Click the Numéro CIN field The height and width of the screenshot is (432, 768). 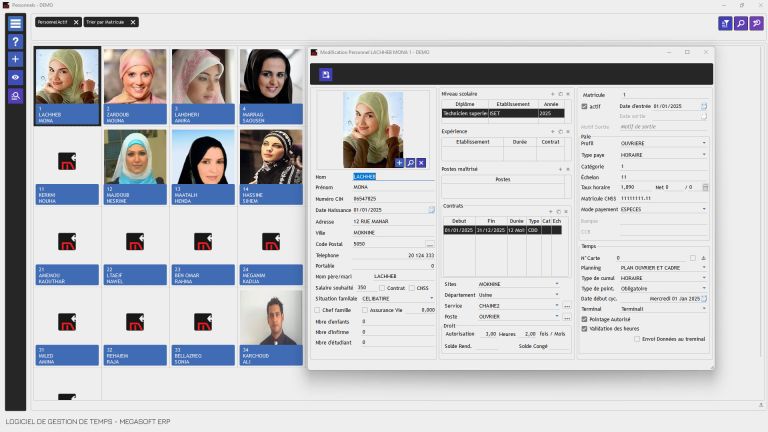393,199
